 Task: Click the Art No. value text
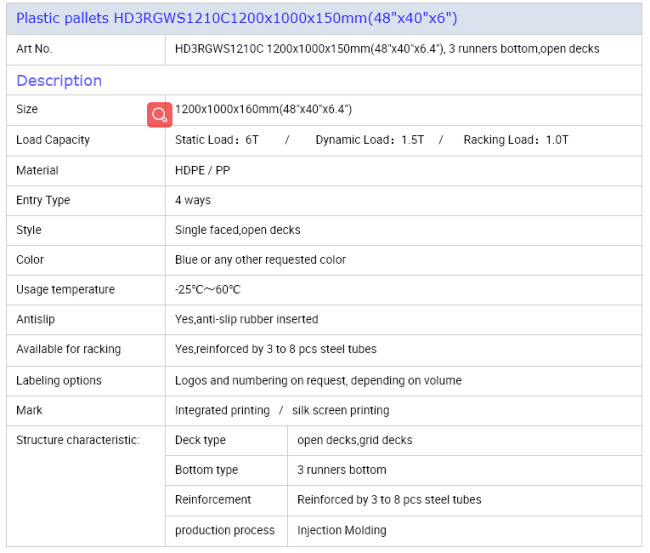386,48
